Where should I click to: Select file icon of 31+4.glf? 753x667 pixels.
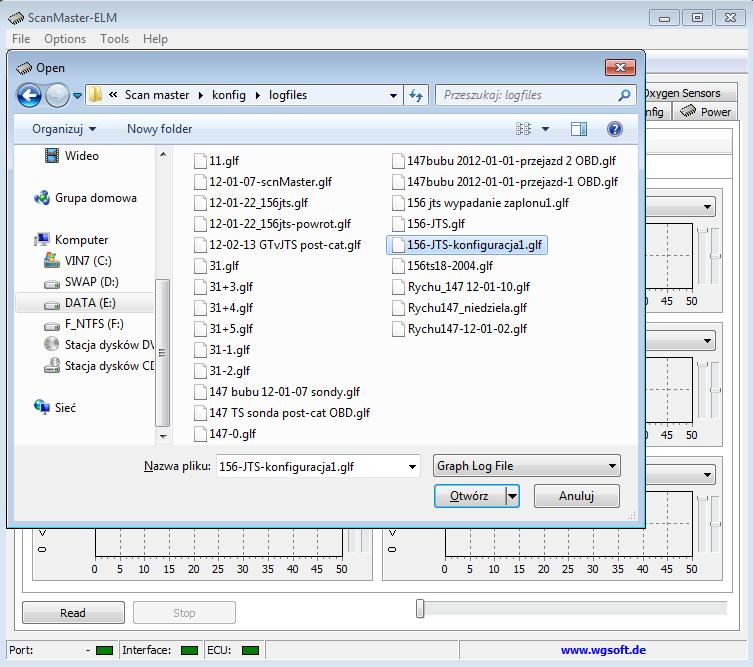pyautogui.click(x=200, y=308)
